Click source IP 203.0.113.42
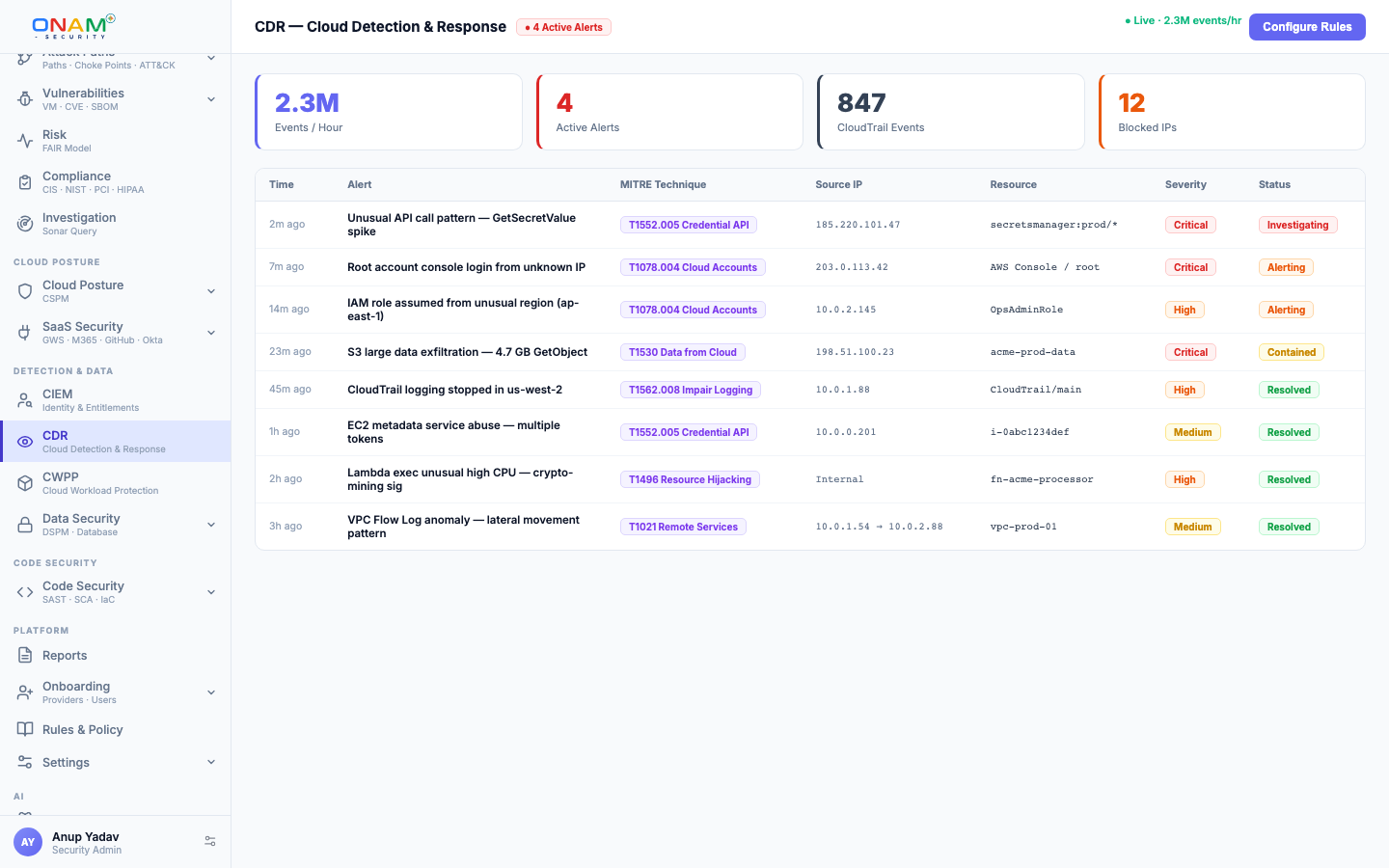Viewport: 1389px width, 868px height. pos(852,267)
